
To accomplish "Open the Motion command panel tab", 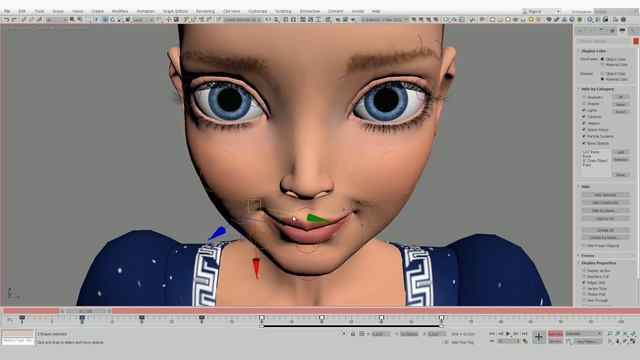I will point(612,31).
